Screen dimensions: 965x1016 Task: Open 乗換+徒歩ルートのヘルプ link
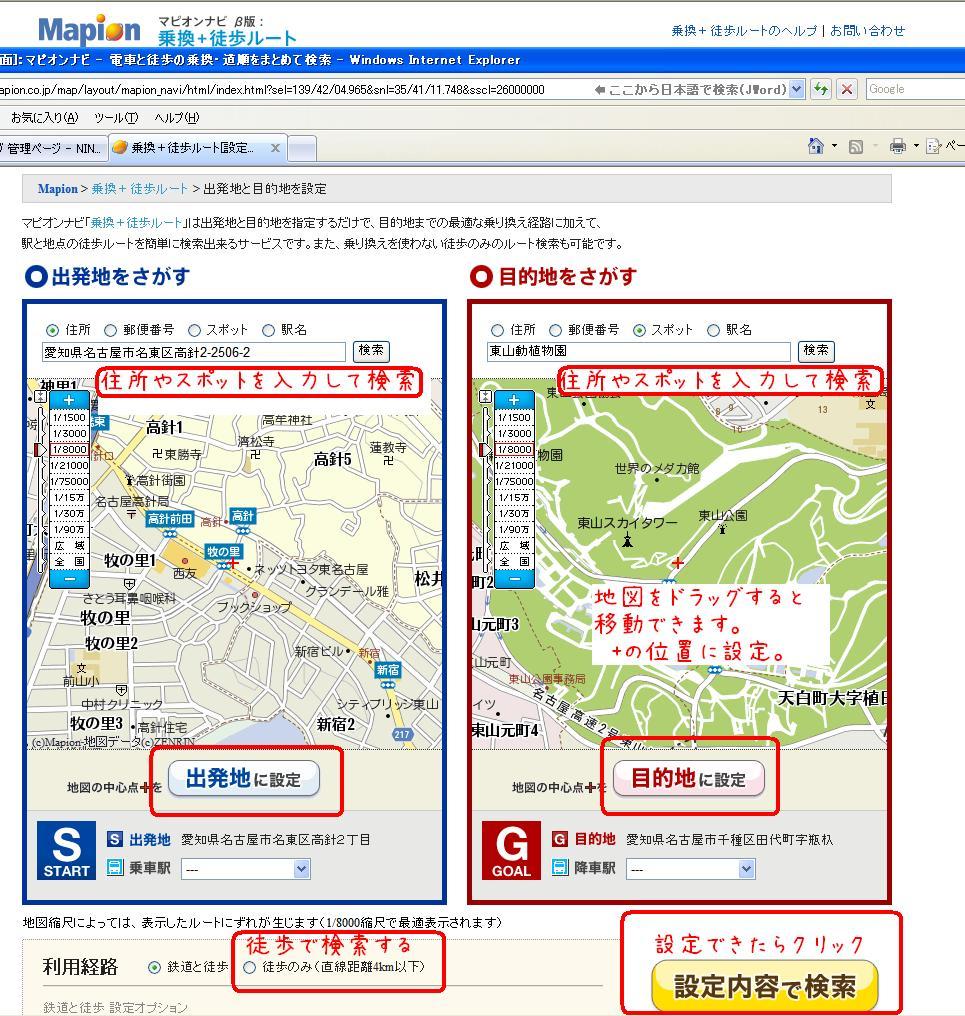(744, 30)
